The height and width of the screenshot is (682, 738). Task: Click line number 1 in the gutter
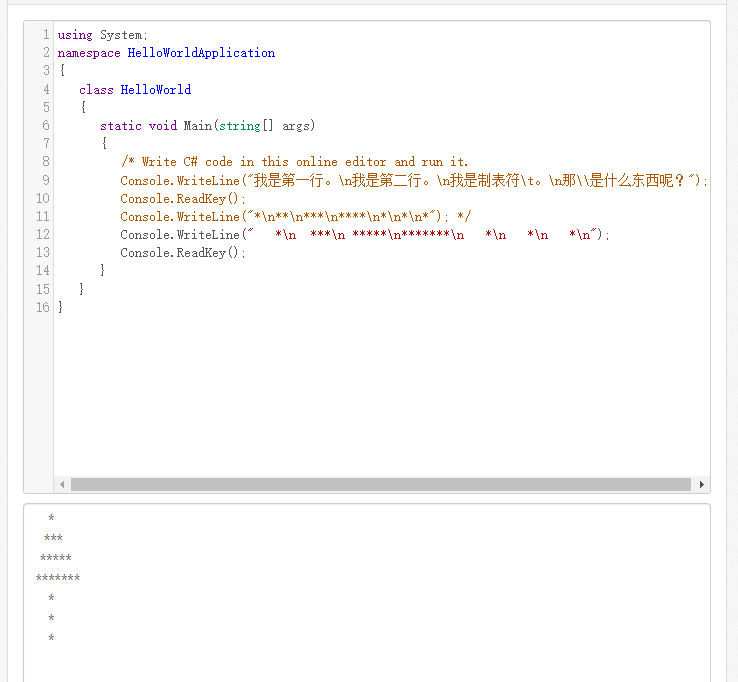click(x=46, y=35)
